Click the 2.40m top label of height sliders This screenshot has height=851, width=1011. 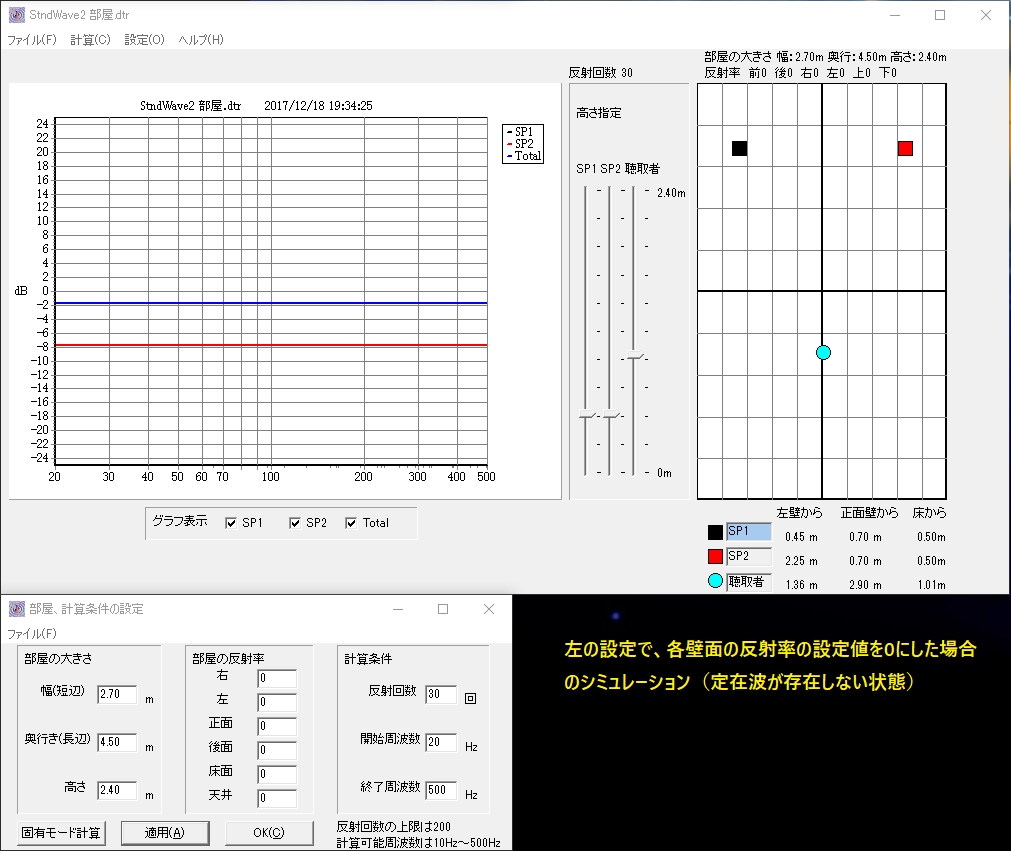[671, 193]
